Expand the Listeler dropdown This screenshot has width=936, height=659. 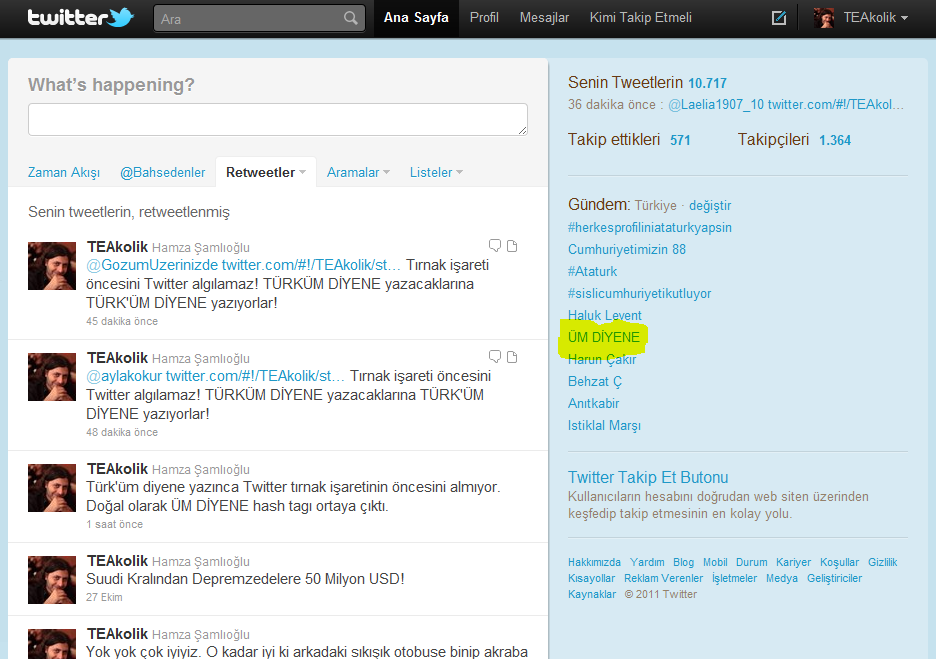pyautogui.click(x=460, y=173)
